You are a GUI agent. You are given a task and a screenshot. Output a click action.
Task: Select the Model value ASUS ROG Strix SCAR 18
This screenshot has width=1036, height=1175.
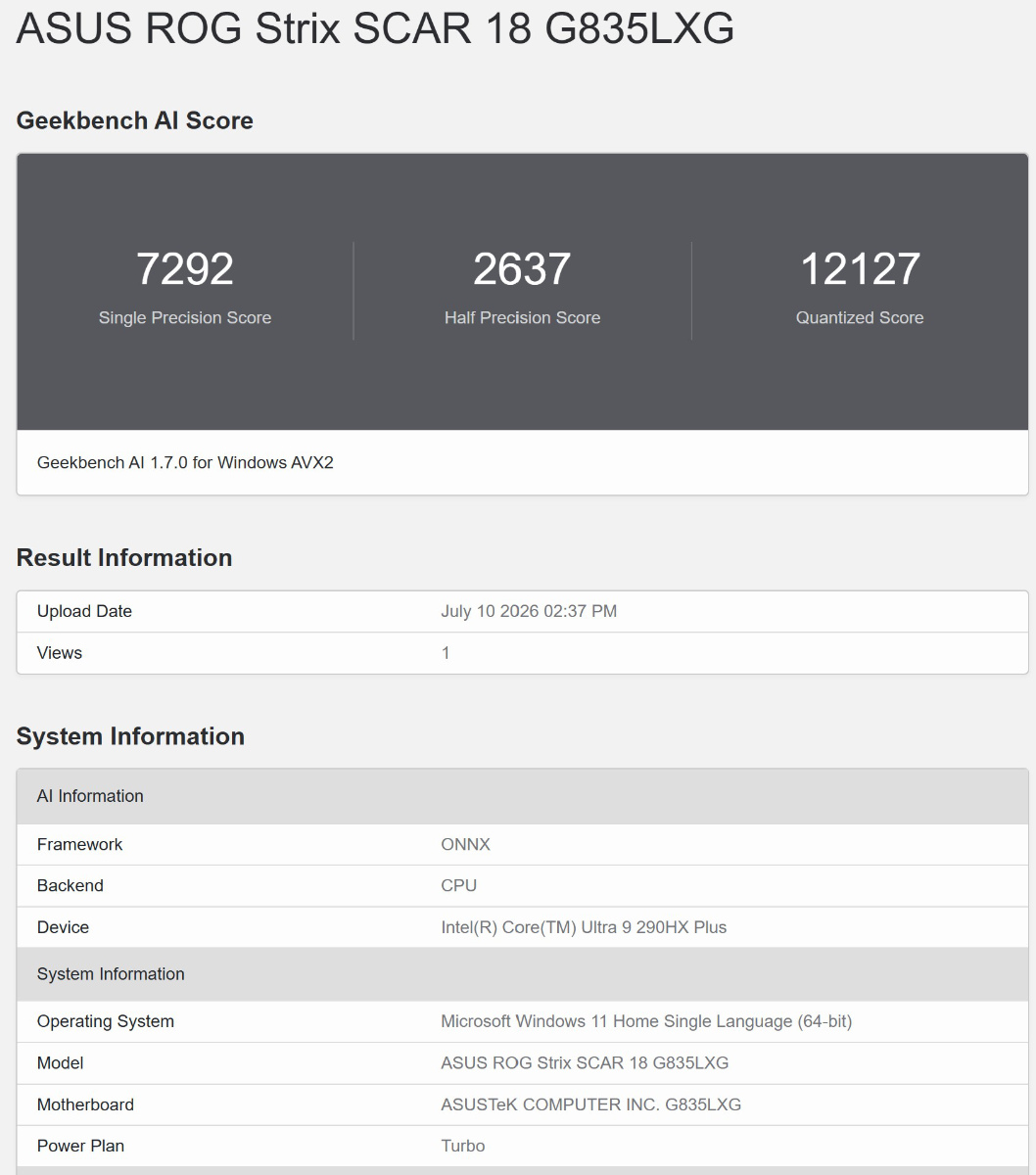(585, 1062)
